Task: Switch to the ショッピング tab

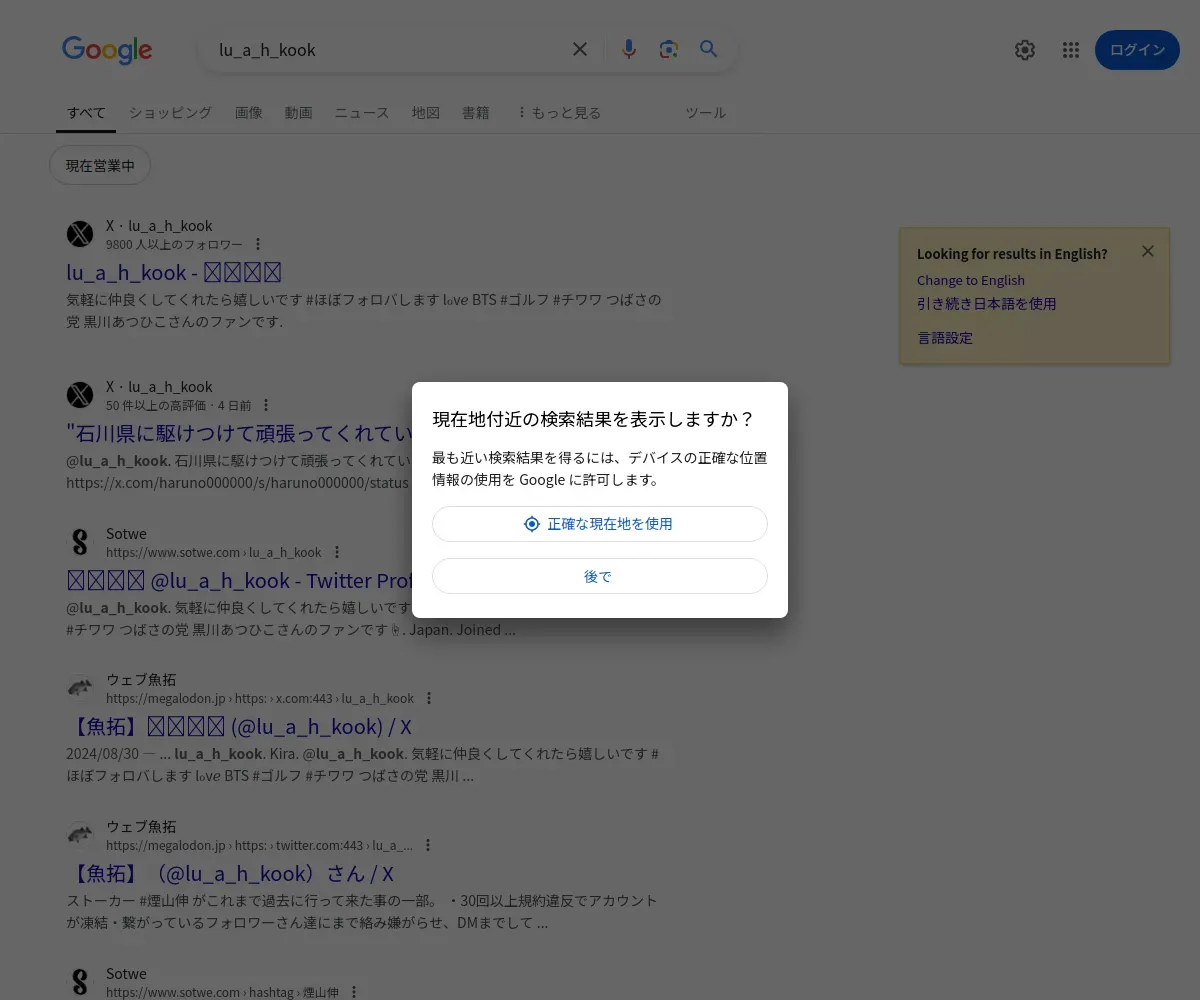Action: pos(170,113)
